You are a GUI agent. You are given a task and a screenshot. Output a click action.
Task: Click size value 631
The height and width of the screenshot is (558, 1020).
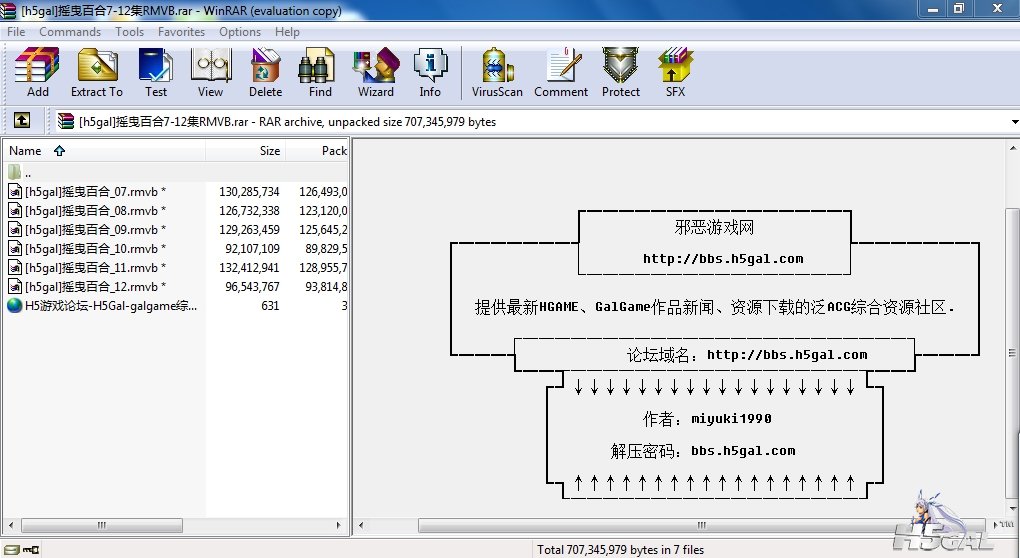pyautogui.click(x=270, y=305)
